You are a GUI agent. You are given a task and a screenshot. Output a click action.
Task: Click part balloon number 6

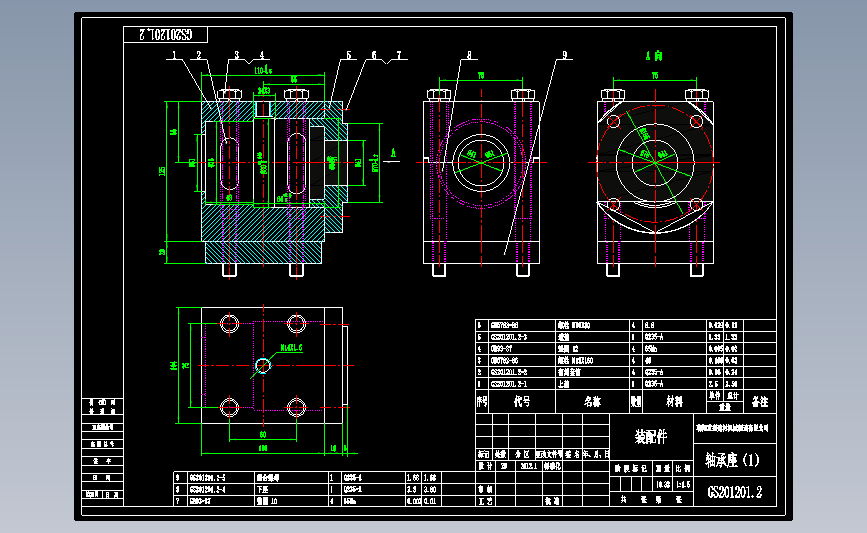374,55
